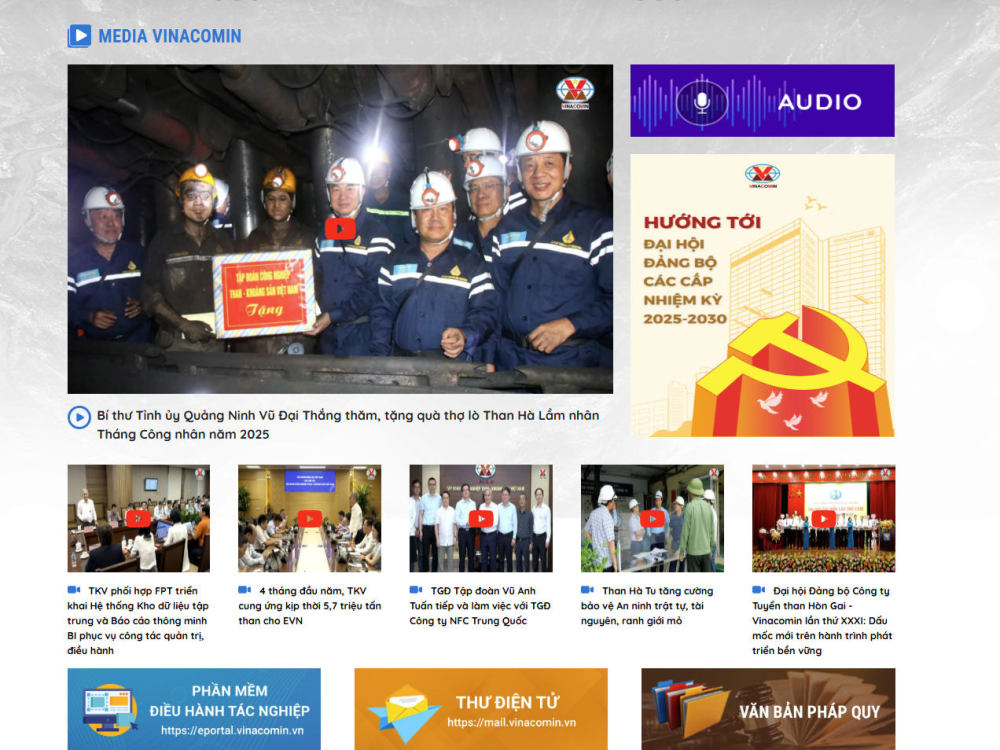This screenshot has height=750, width=1000.
Task: Play the main featured video of miners
Action: coord(340,228)
